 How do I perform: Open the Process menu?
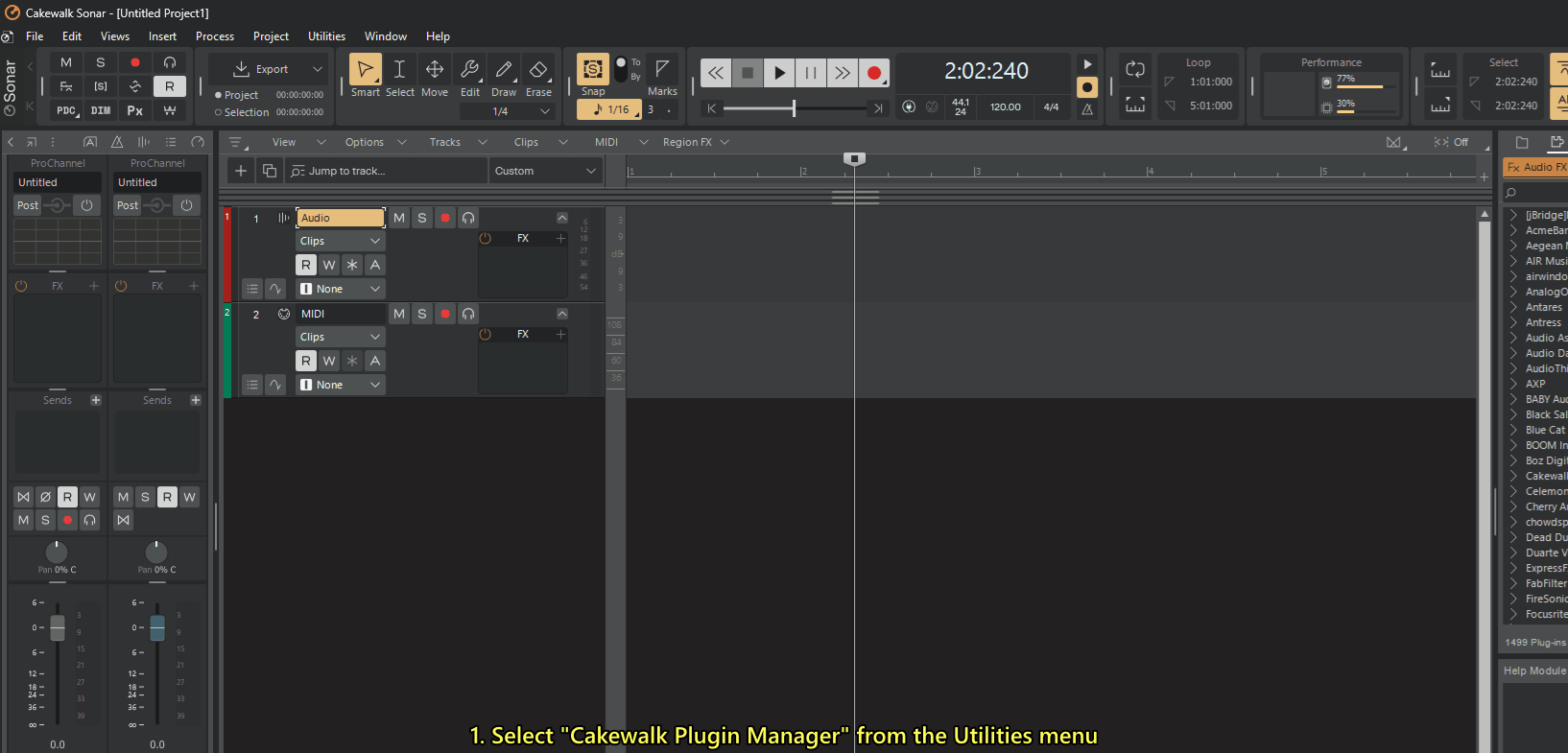[215, 36]
